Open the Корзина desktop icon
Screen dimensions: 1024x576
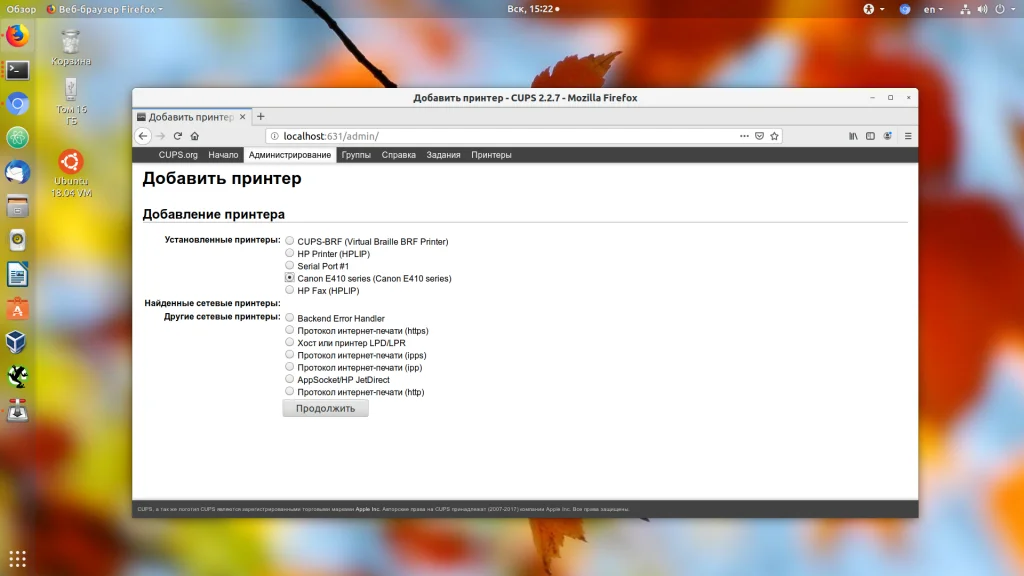[71, 48]
